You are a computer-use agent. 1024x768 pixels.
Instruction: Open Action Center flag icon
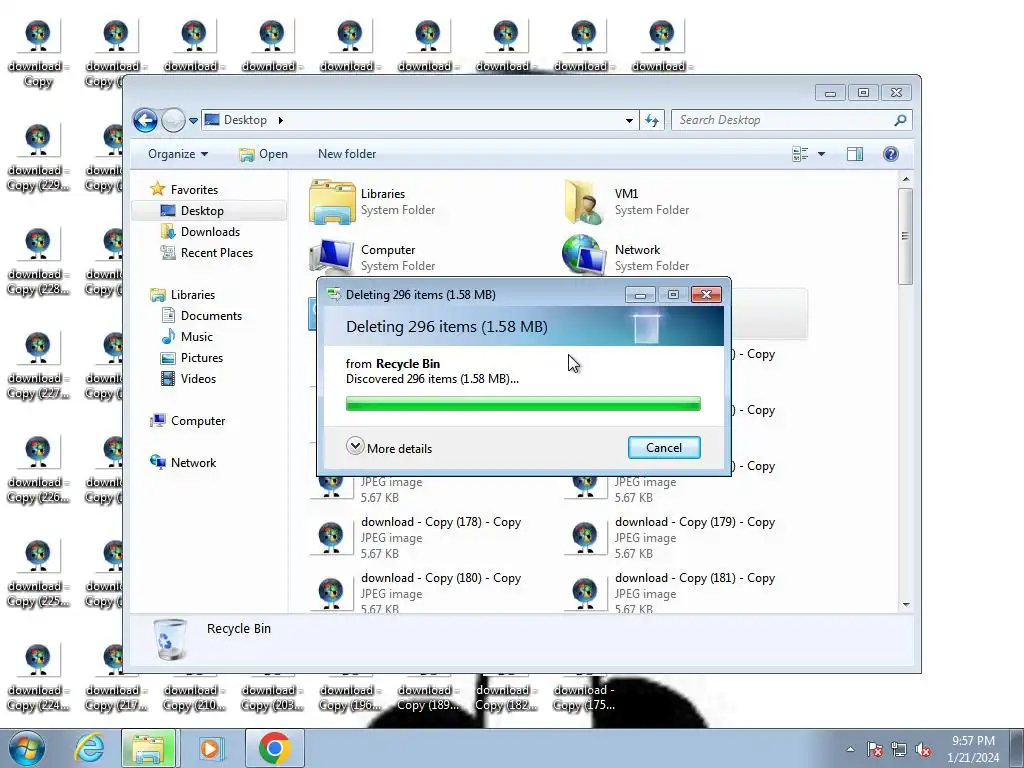coord(874,749)
